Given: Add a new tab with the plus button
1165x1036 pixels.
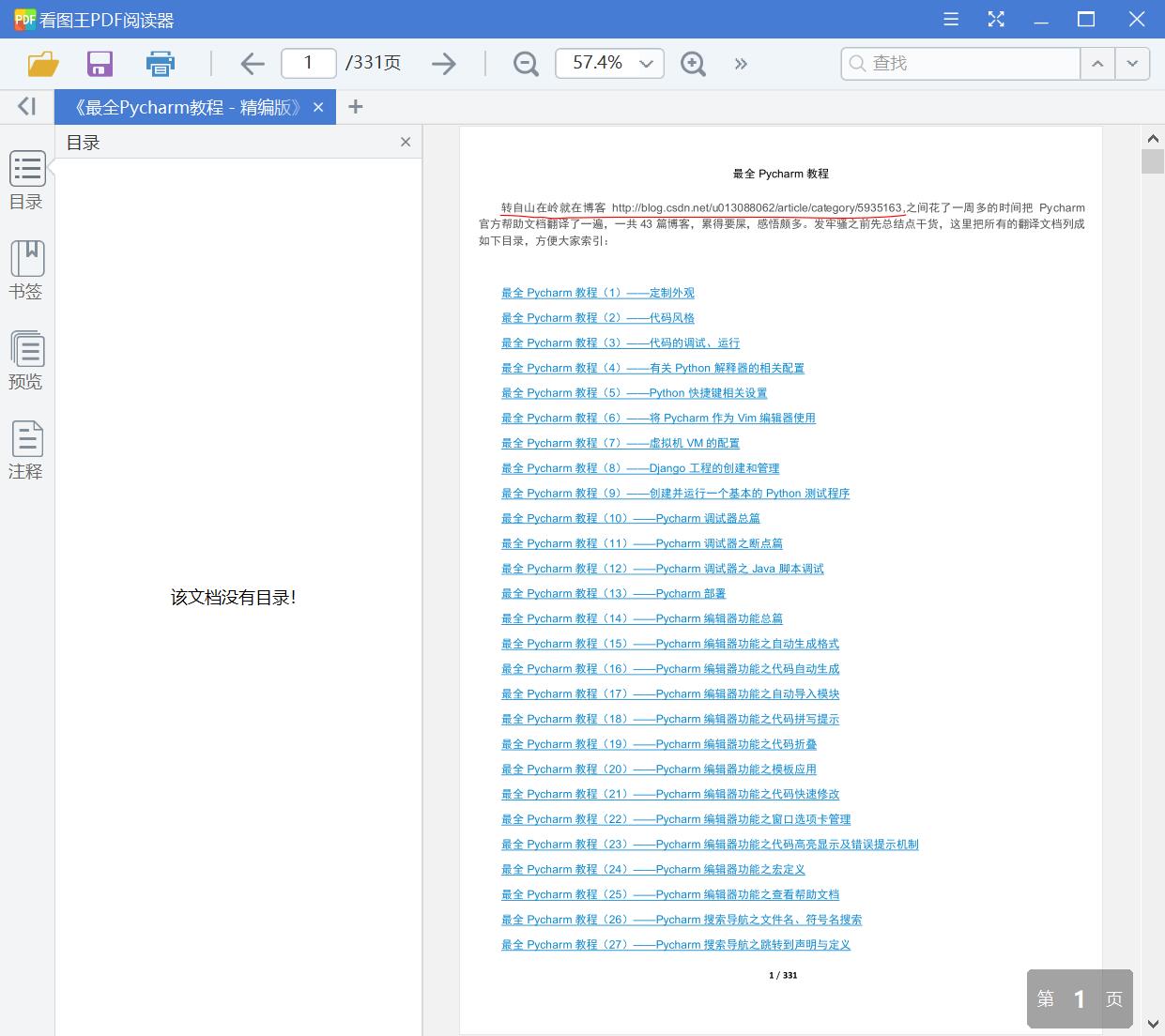Looking at the screenshot, I should pos(355,107).
